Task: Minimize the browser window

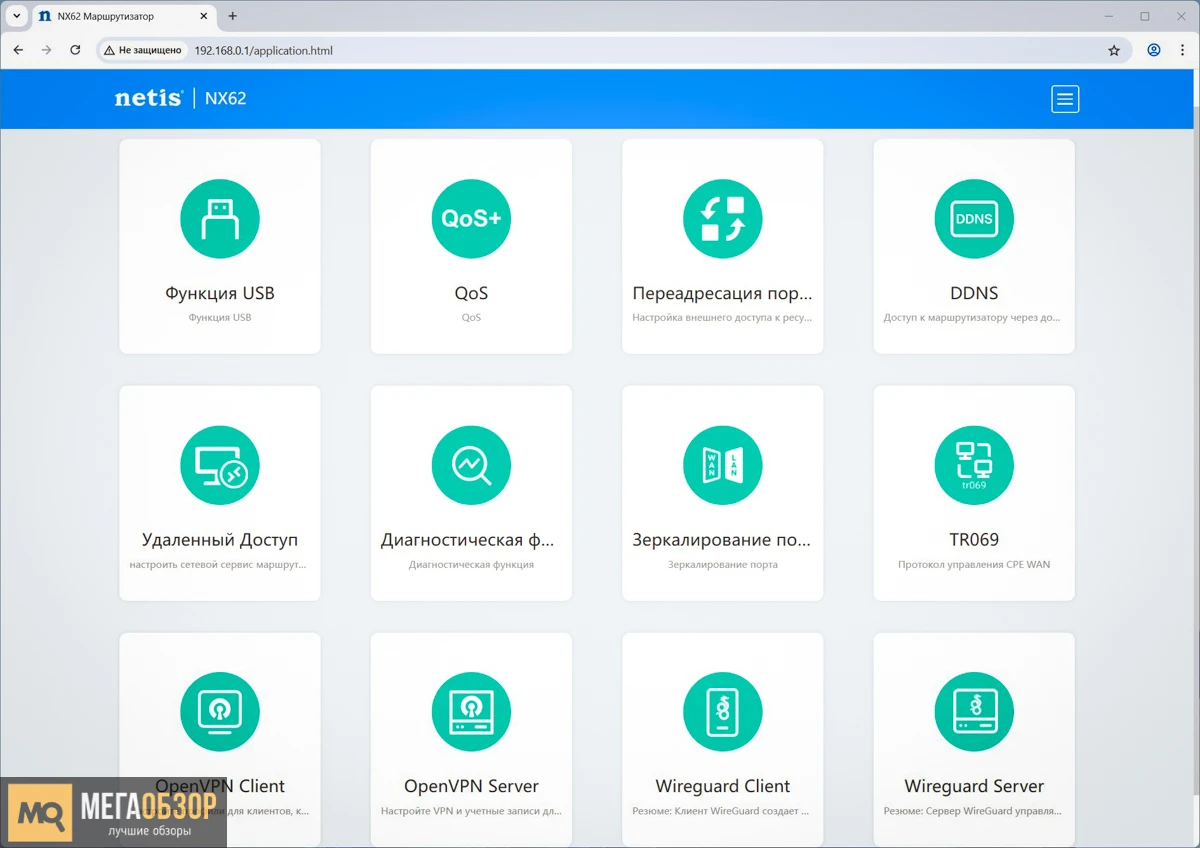Action: [1108, 16]
